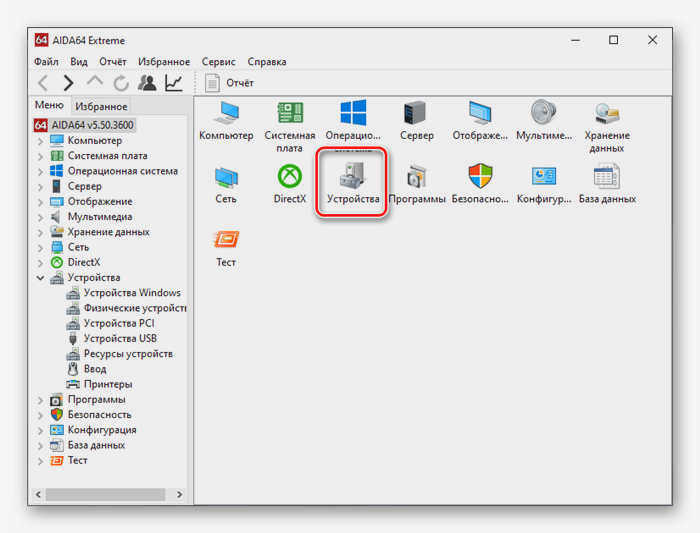Screen dimensions: 700x533
Task: Expand the Операционная система tree node
Action: (x=41, y=171)
